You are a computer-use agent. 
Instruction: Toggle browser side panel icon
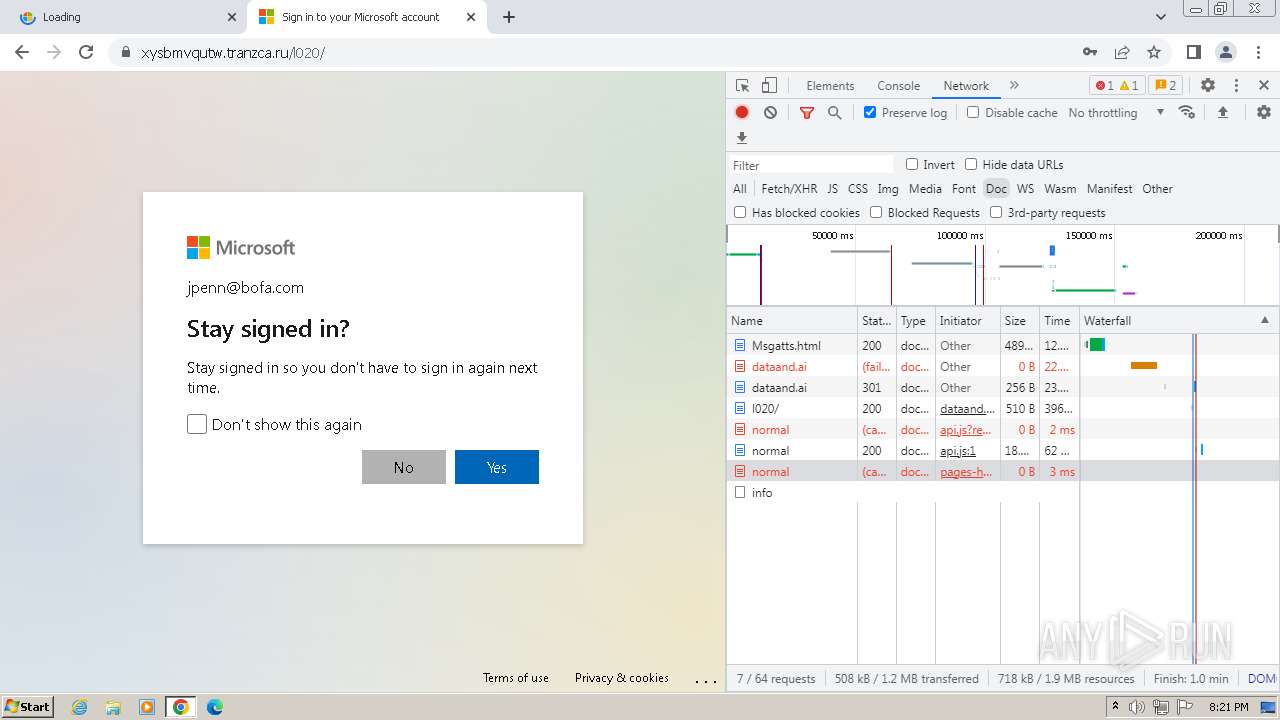coord(1193,52)
